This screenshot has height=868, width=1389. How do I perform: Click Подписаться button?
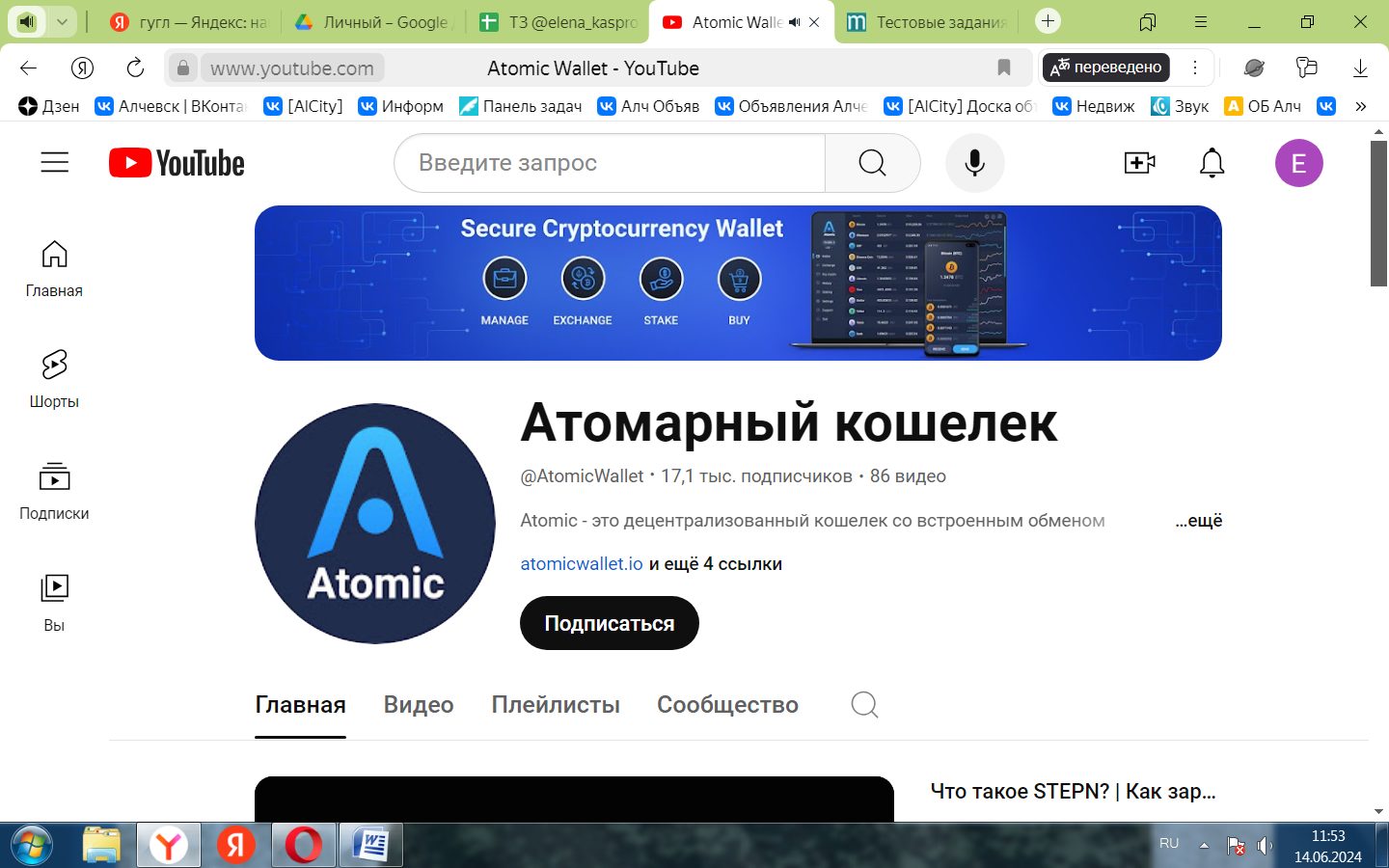click(609, 623)
